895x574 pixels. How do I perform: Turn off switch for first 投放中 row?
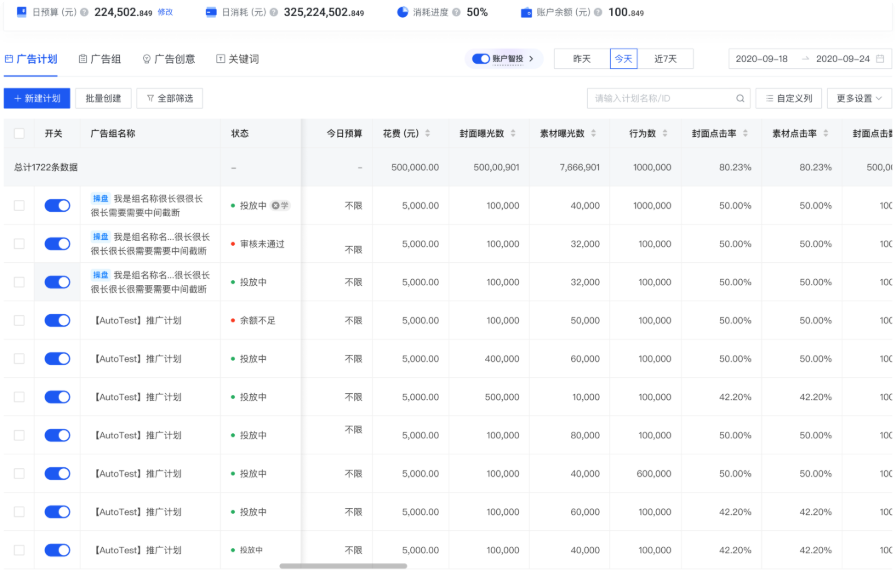click(x=57, y=205)
